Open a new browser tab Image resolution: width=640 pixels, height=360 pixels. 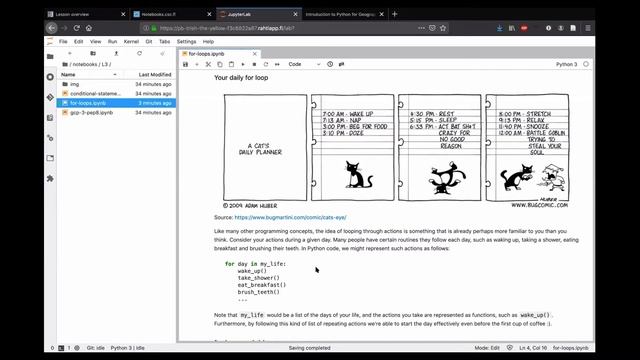pyautogui.click(x=394, y=14)
